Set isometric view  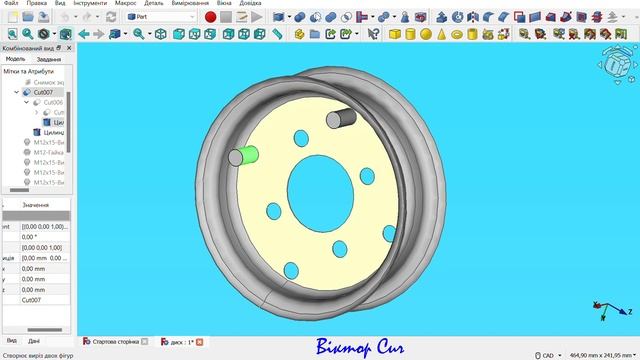point(160,34)
